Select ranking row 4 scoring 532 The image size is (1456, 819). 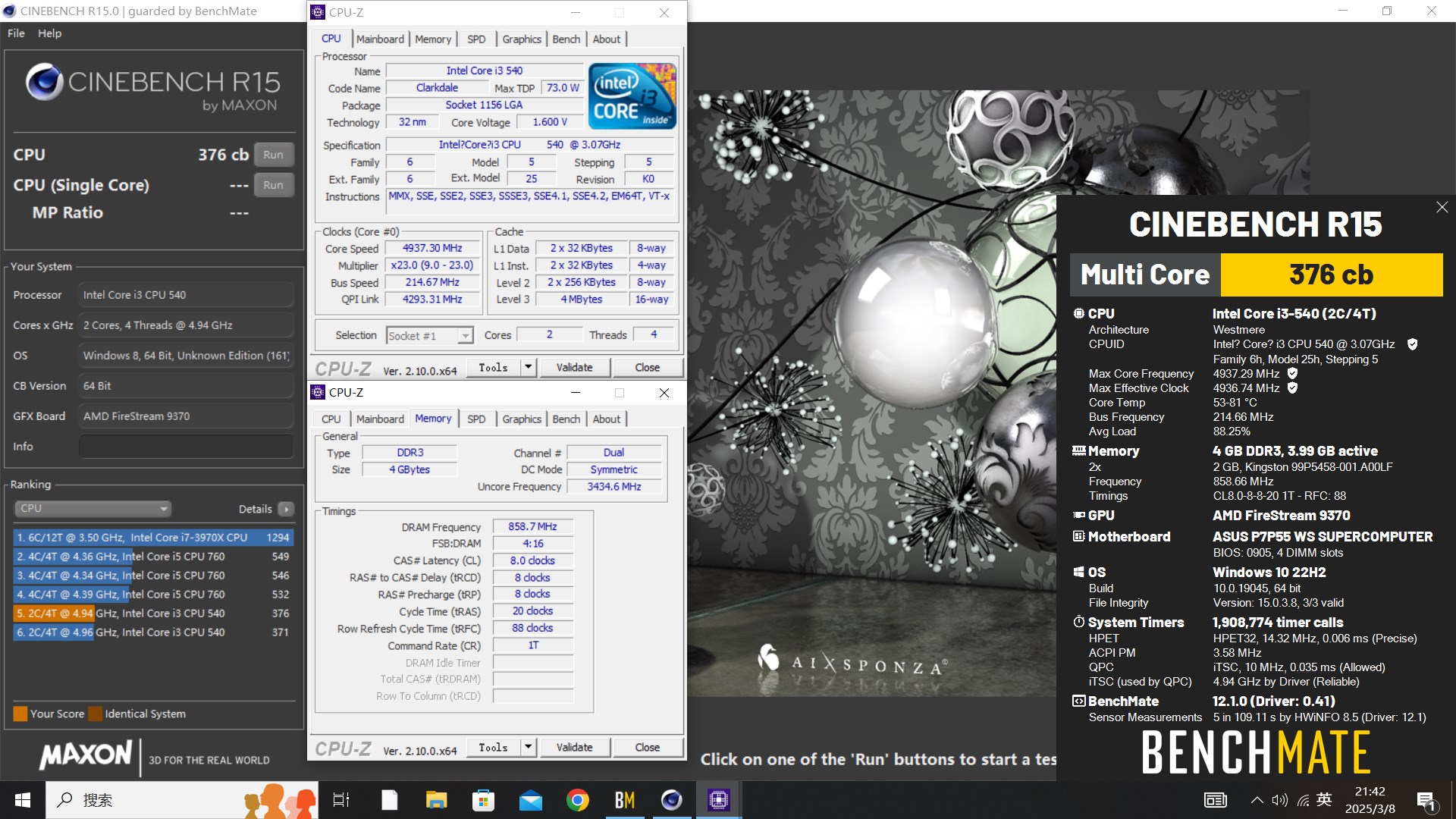coord(153,594)
